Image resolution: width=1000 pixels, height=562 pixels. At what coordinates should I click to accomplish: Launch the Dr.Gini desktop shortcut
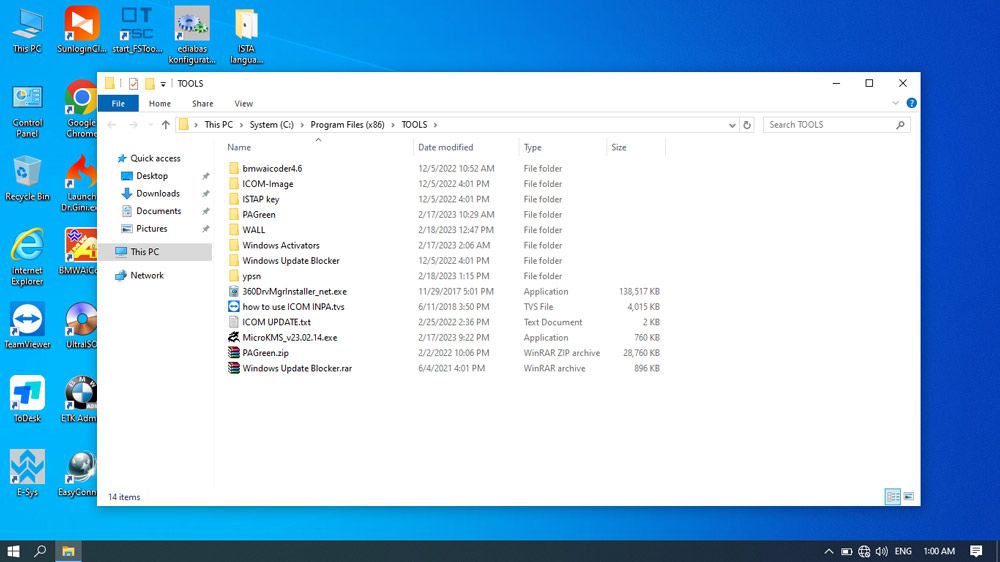(x=80, y=182)
